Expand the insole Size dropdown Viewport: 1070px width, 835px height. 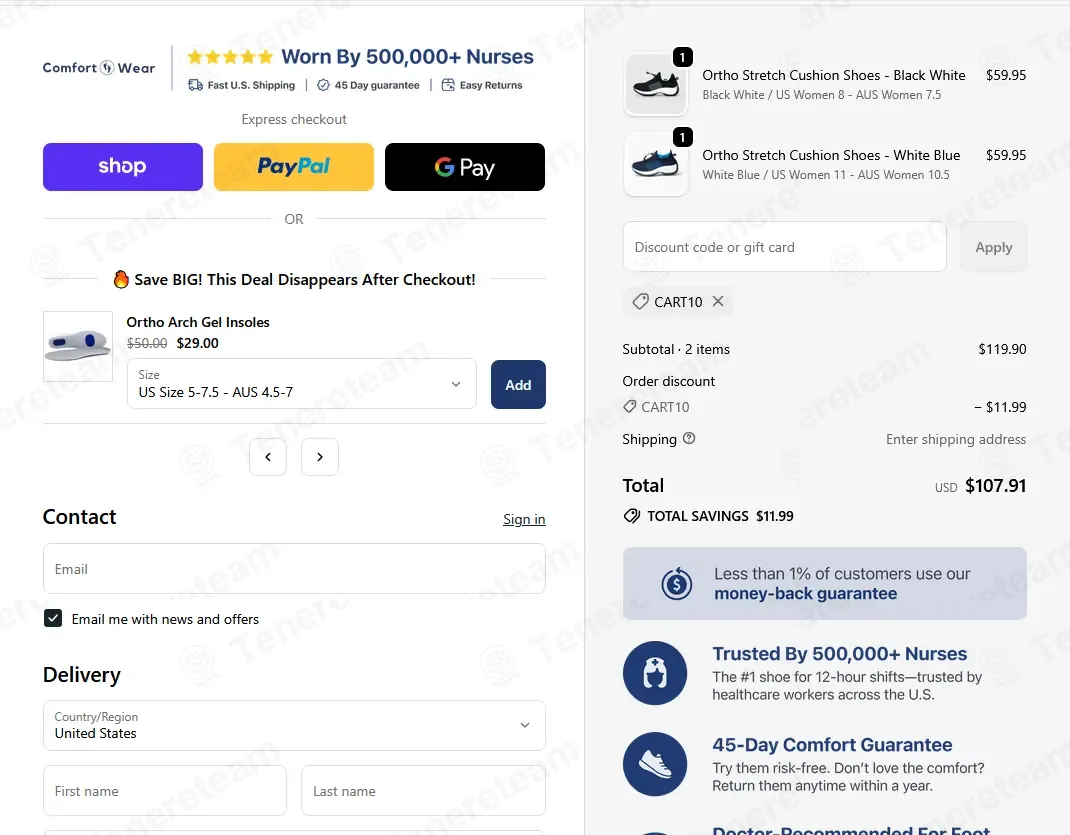(302, 383)
